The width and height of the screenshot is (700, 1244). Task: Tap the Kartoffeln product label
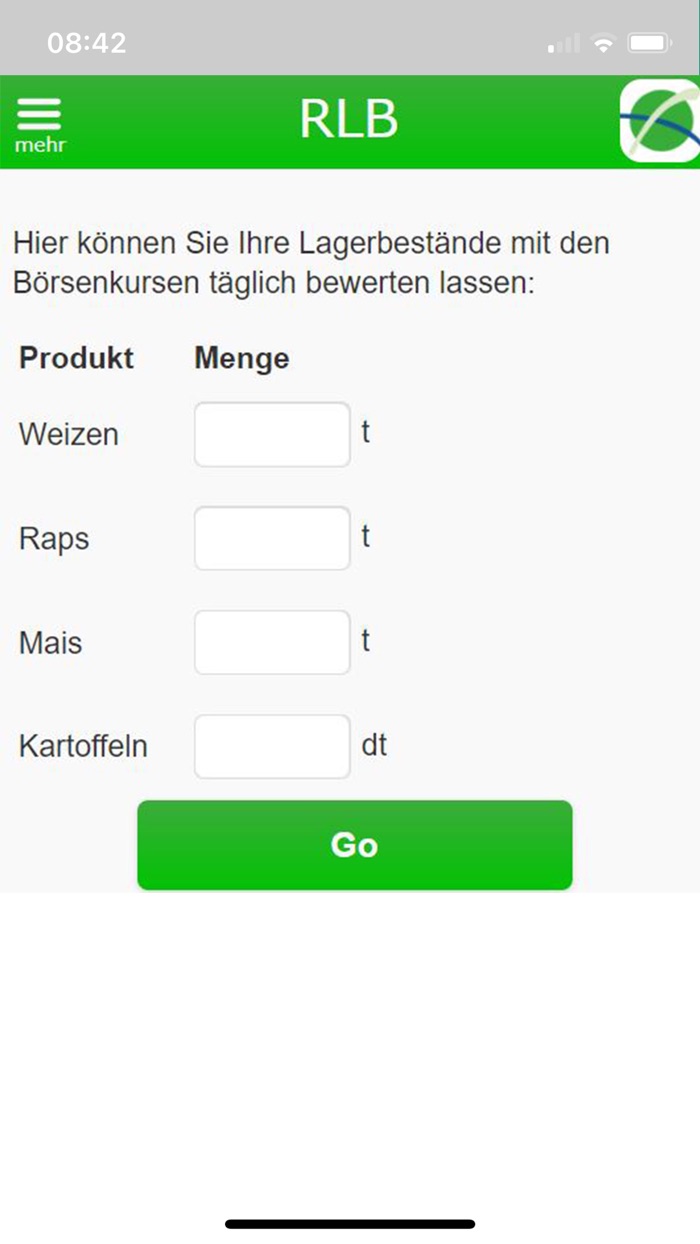click(x=83, y=746)
